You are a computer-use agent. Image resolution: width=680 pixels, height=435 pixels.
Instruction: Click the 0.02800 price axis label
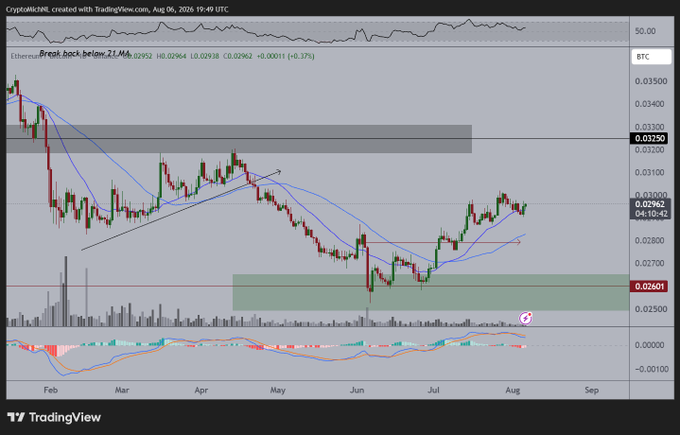tap(651, 241)
